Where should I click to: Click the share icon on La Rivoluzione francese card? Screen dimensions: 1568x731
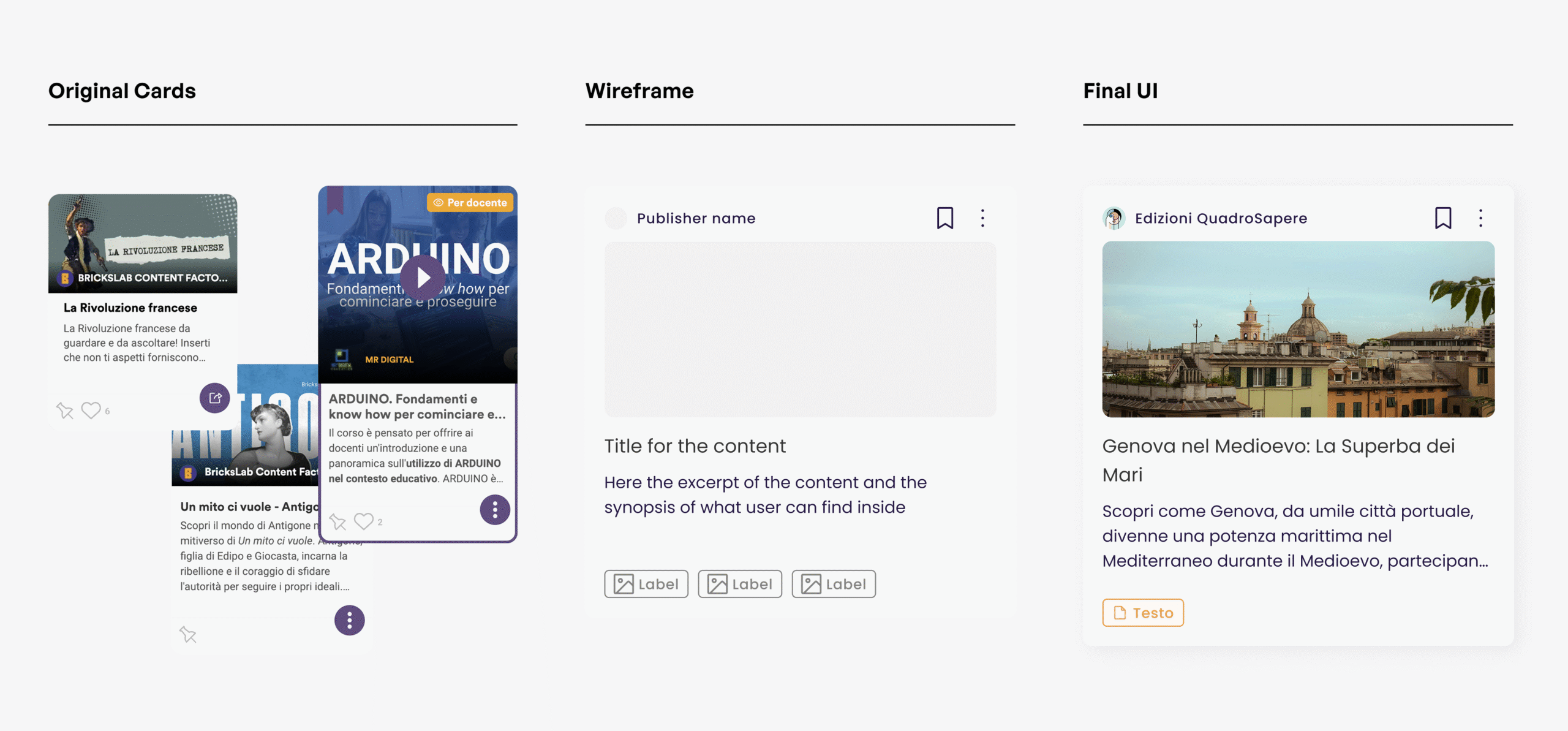pyautogui.click(x=214, y=398)
